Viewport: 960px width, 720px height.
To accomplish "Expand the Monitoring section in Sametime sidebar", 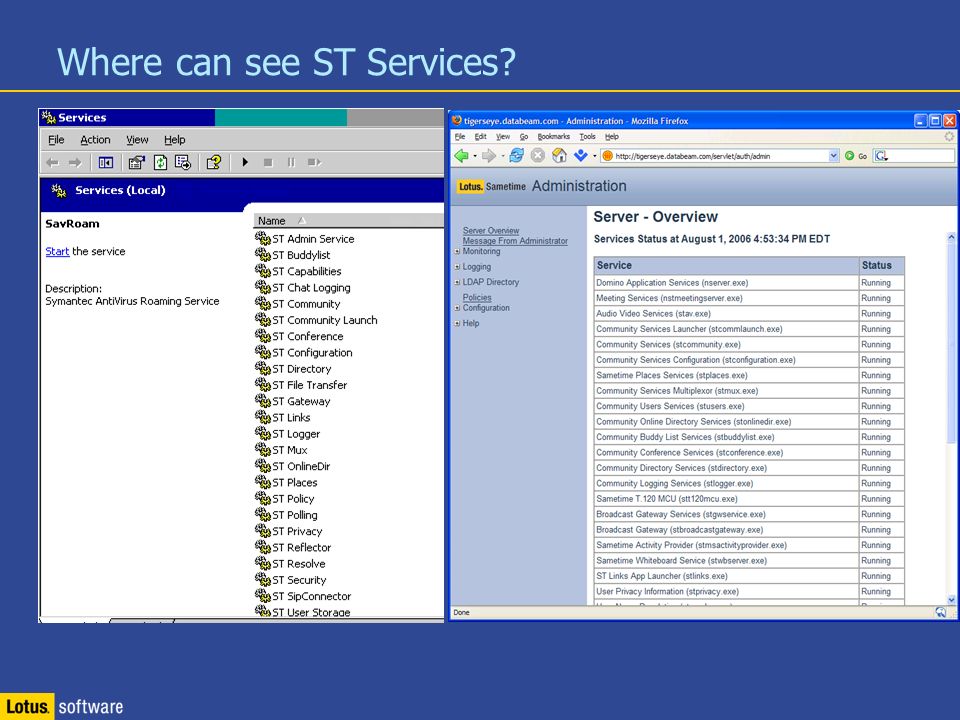I will [457, 252].
